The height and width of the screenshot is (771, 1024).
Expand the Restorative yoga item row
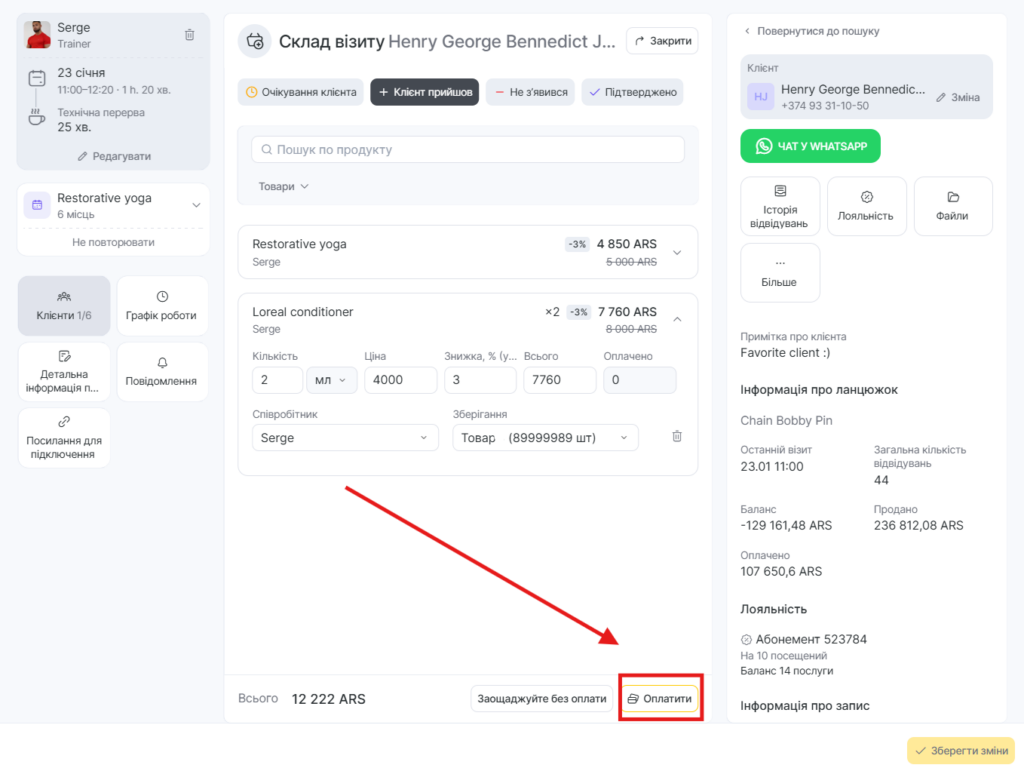coord(677,252)
